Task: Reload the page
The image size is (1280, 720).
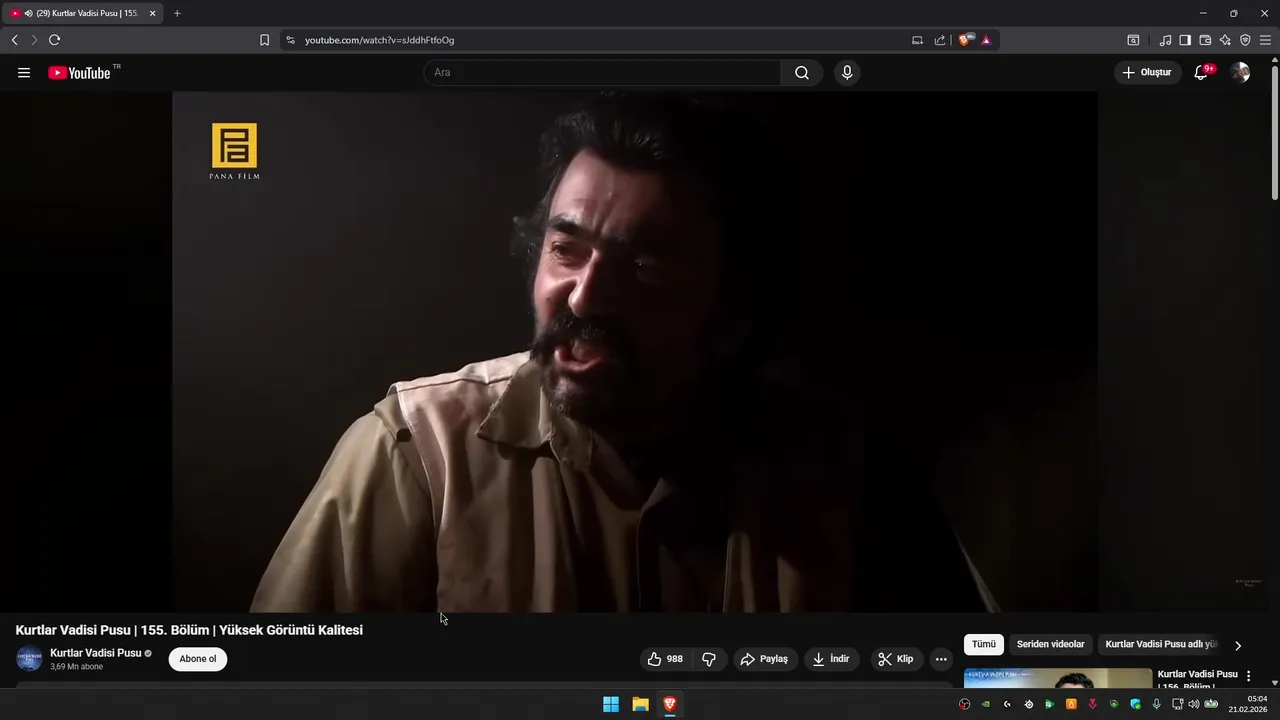Action: pyautogui.click(x=54, y=40)
